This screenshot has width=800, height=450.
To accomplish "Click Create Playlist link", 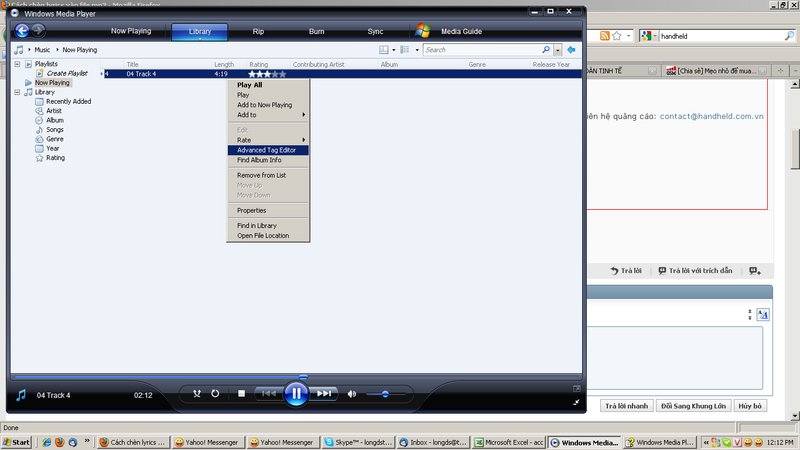I will coord(67,74).
